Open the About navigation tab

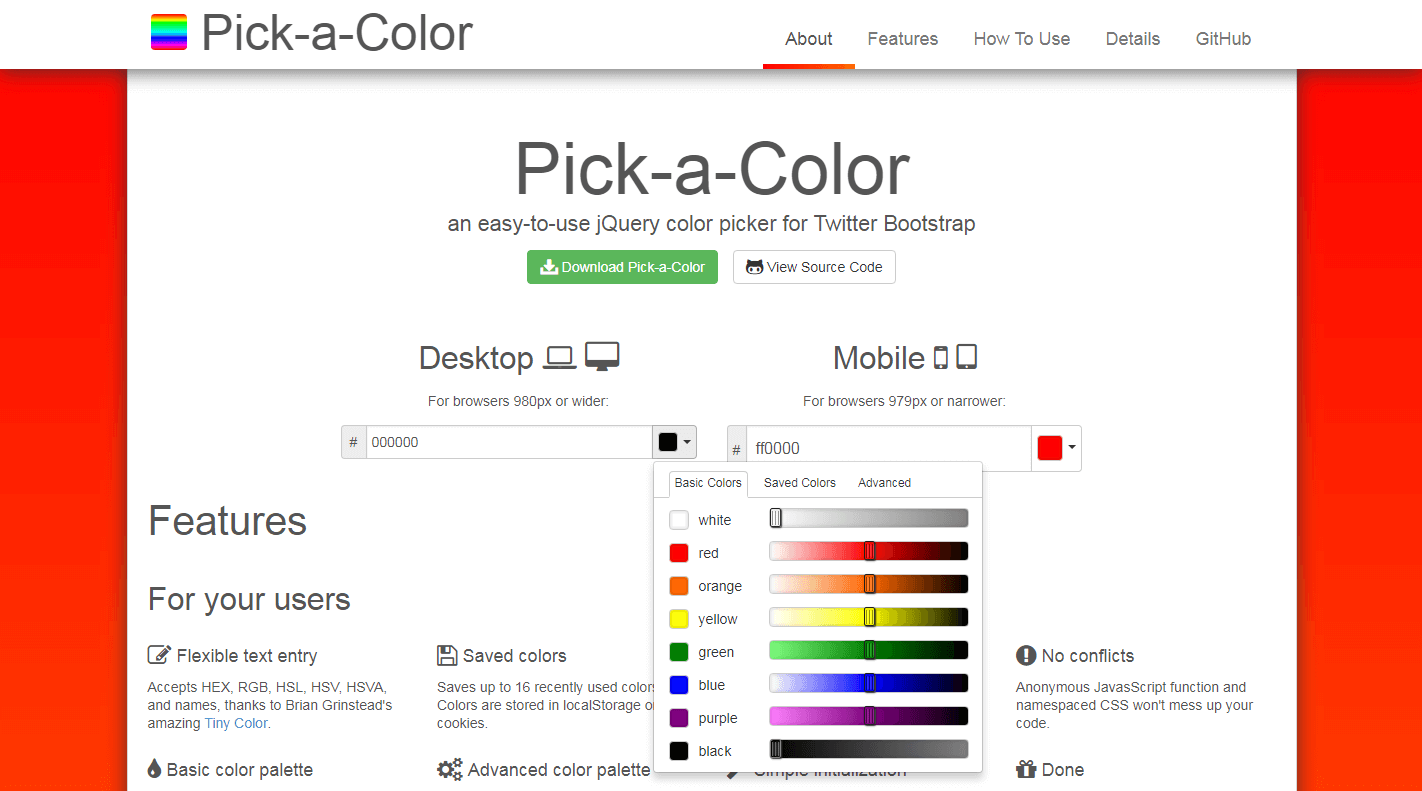point(808,39)
